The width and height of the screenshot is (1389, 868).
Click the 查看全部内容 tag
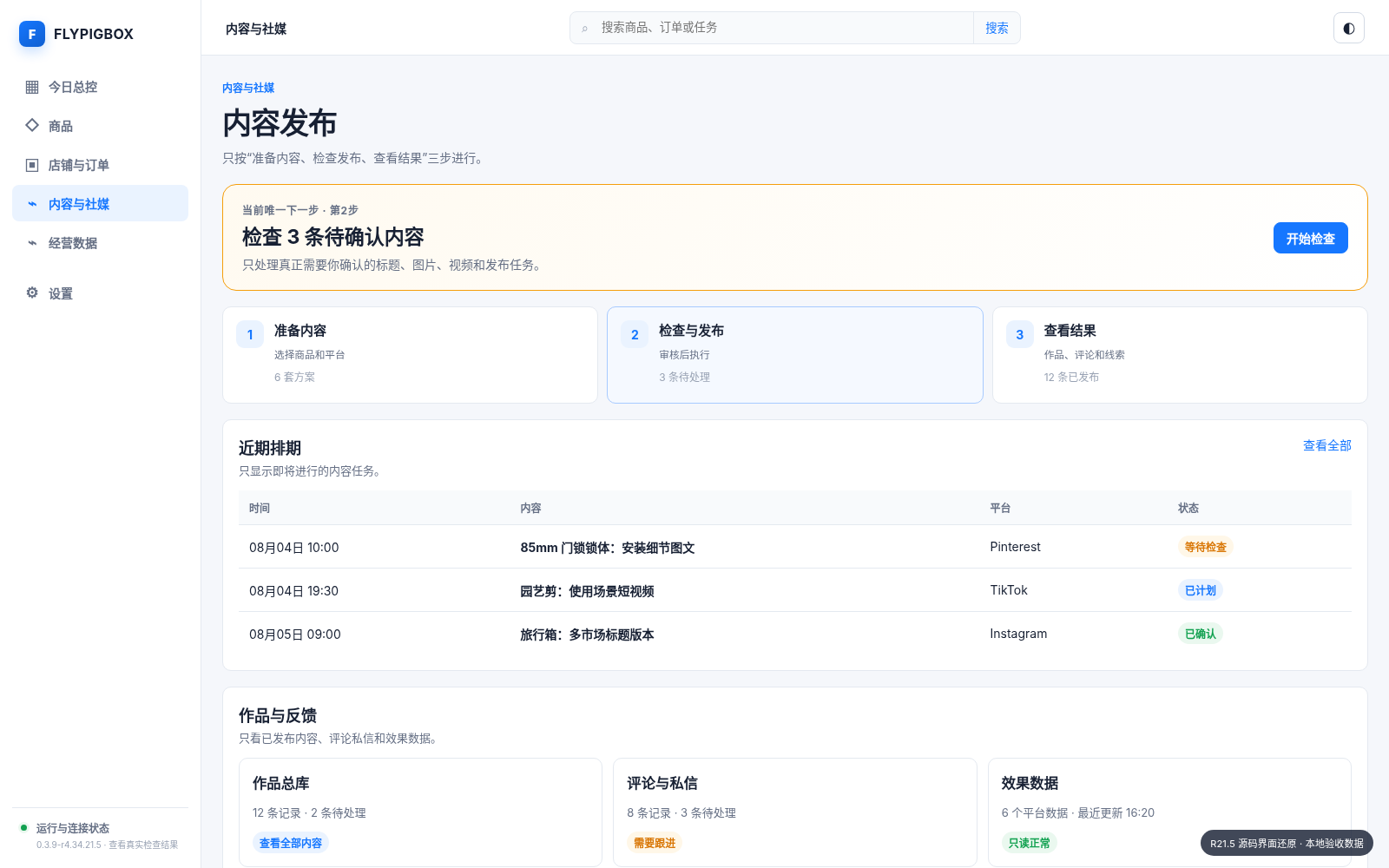click(290, 843)
